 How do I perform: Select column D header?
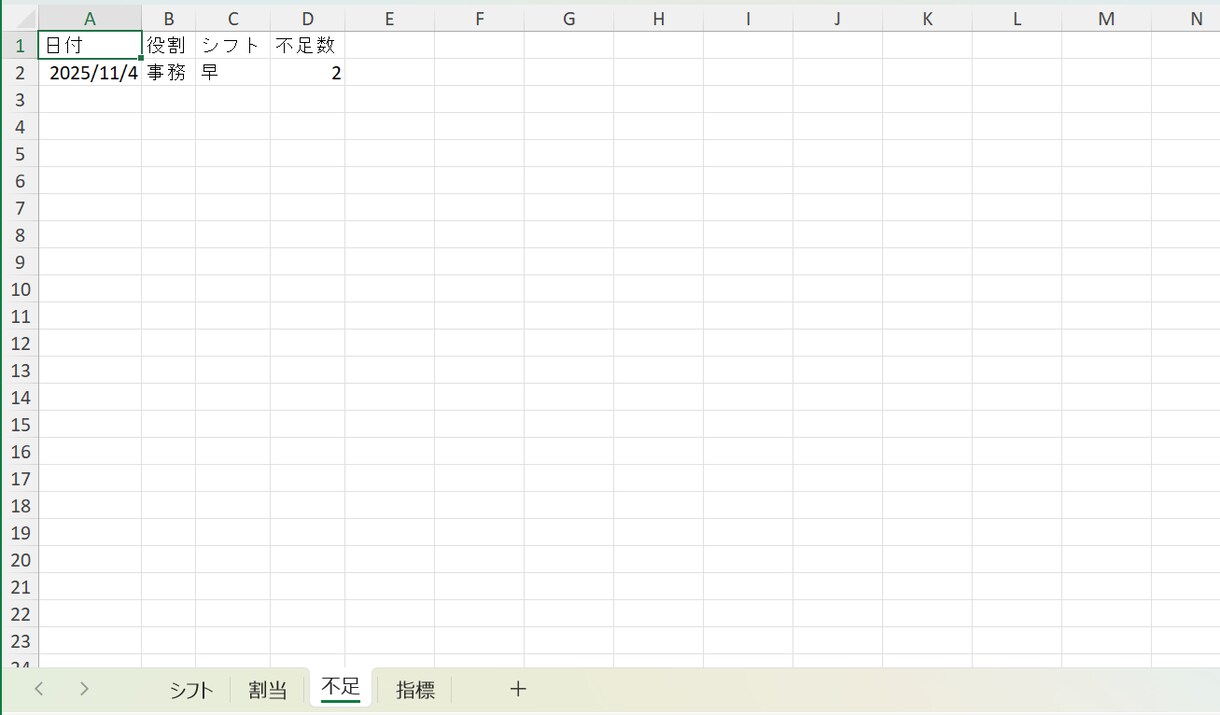tap(307, 18)
